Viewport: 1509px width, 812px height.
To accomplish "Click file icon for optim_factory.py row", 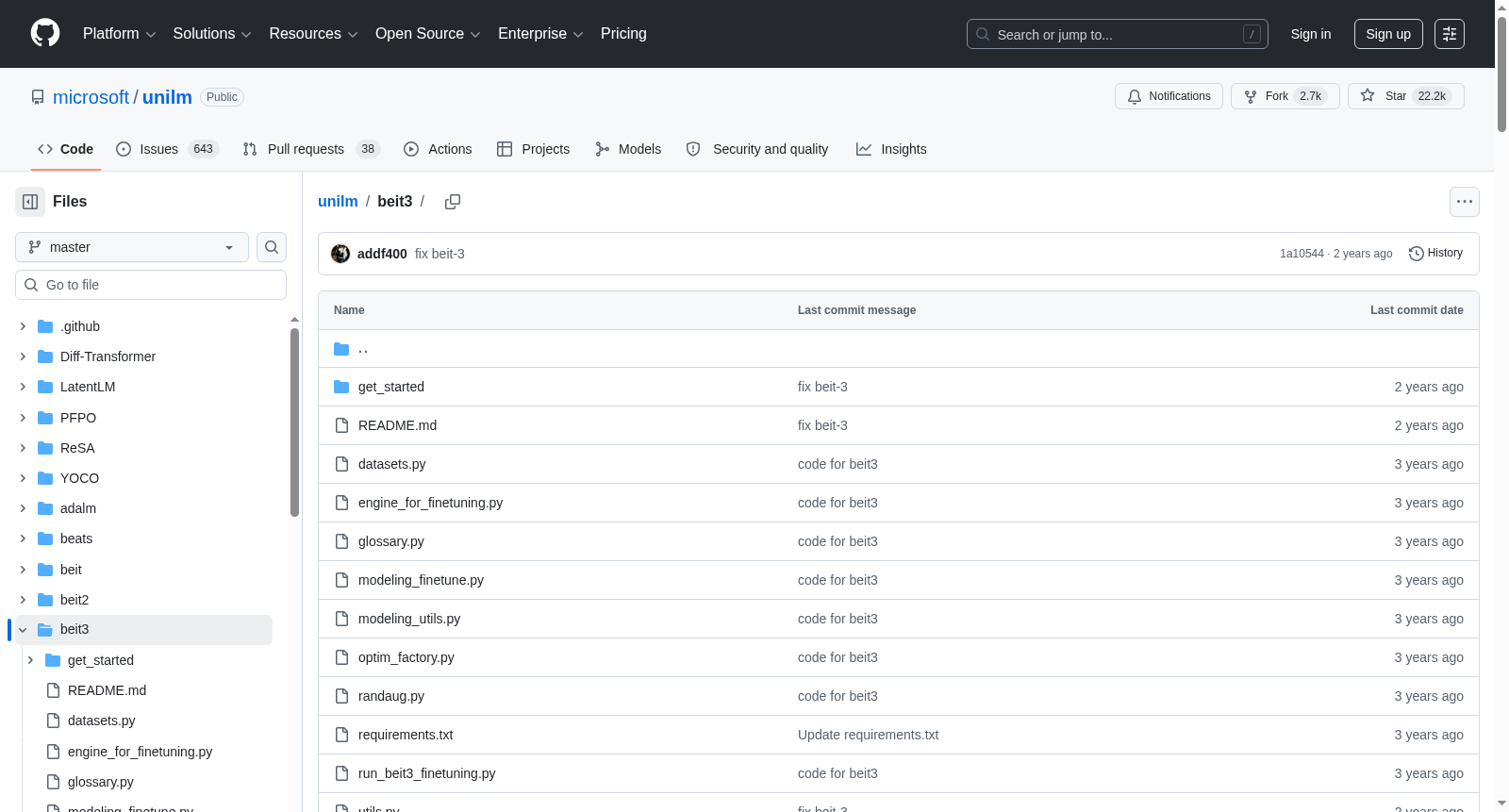I will tap(341, 657).
